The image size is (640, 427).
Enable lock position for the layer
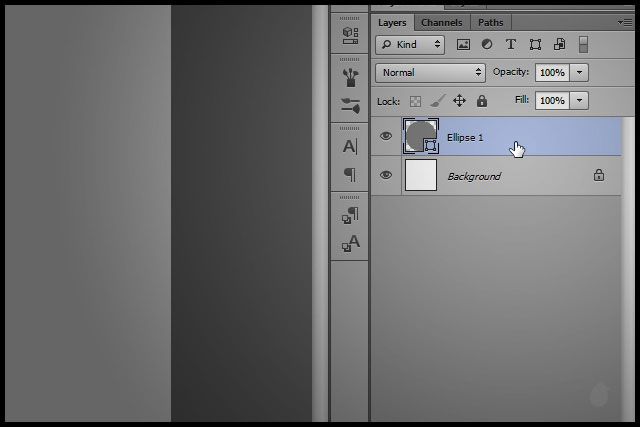coord(459,101)
